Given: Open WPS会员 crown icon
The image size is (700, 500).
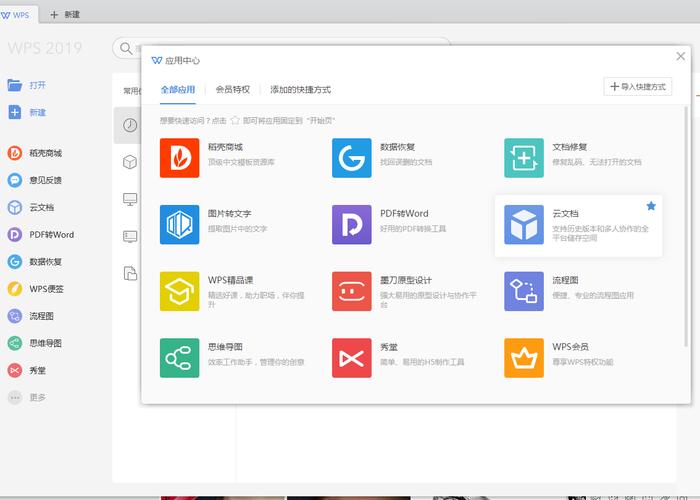Looking at the screenshot, I should [x=524, y=358].
